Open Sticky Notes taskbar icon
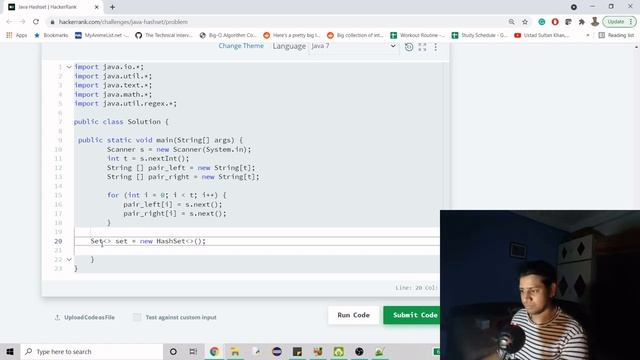Viewport: 640px width, 360px height. (x=298, y=351)
